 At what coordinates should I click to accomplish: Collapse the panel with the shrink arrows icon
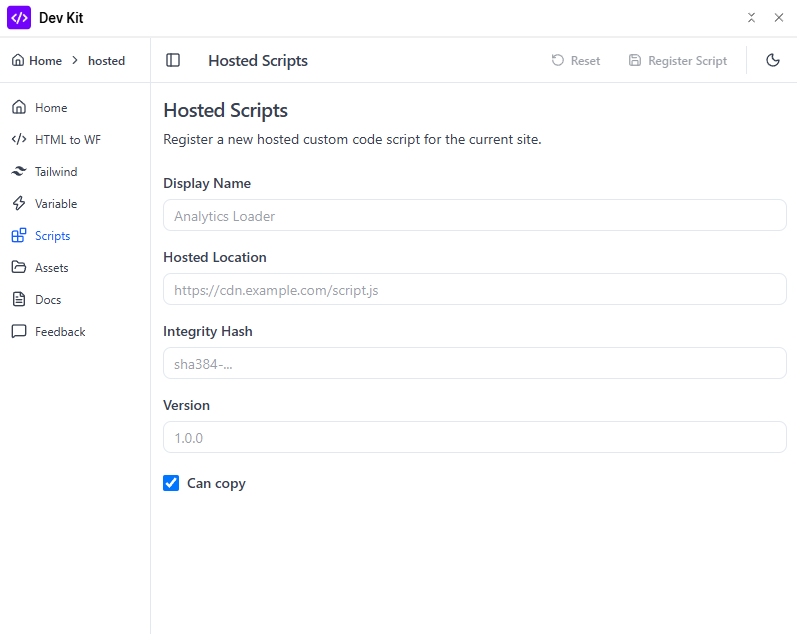[x=751, y=18]
